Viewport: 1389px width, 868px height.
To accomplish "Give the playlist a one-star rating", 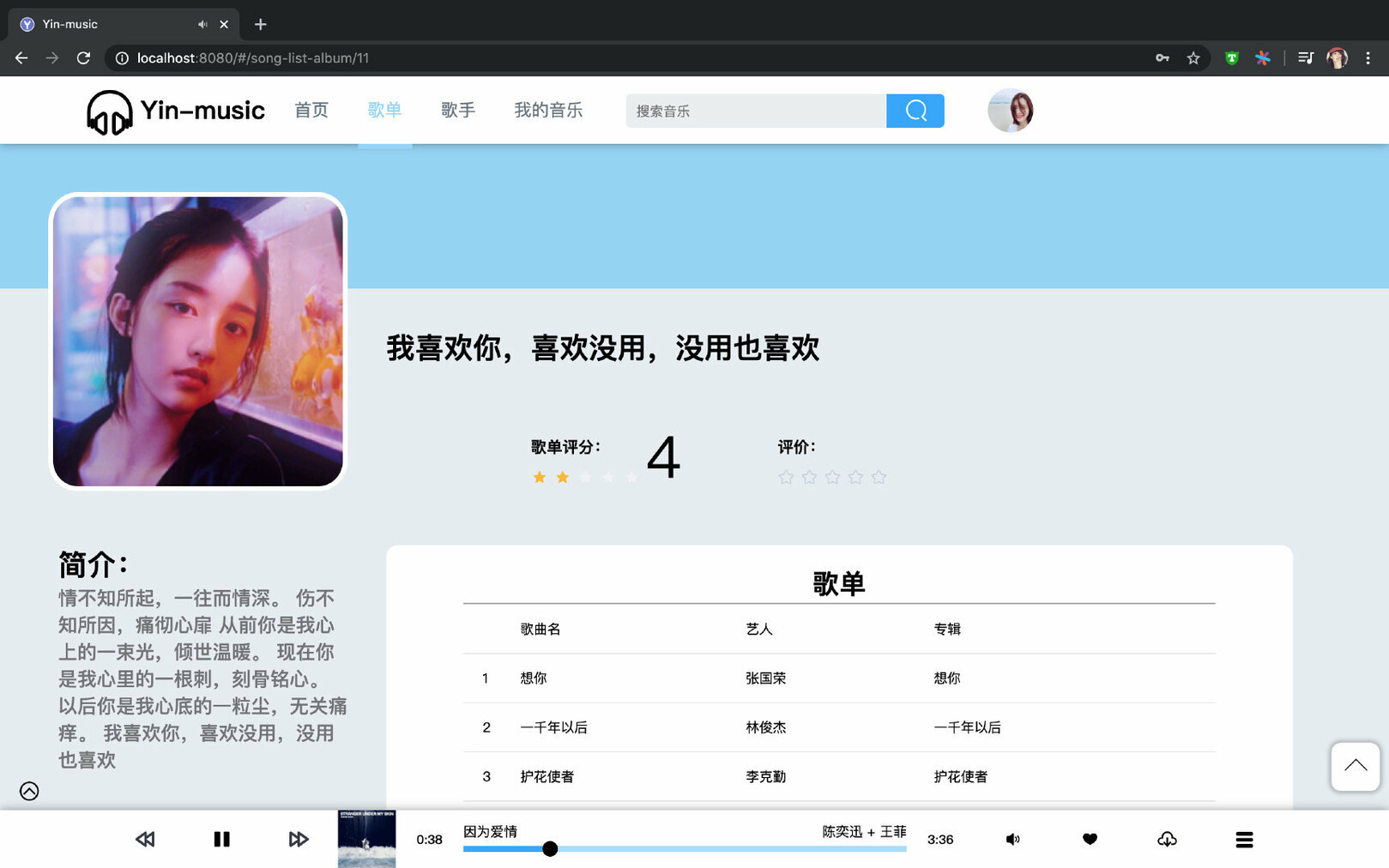I will point(786,477).
